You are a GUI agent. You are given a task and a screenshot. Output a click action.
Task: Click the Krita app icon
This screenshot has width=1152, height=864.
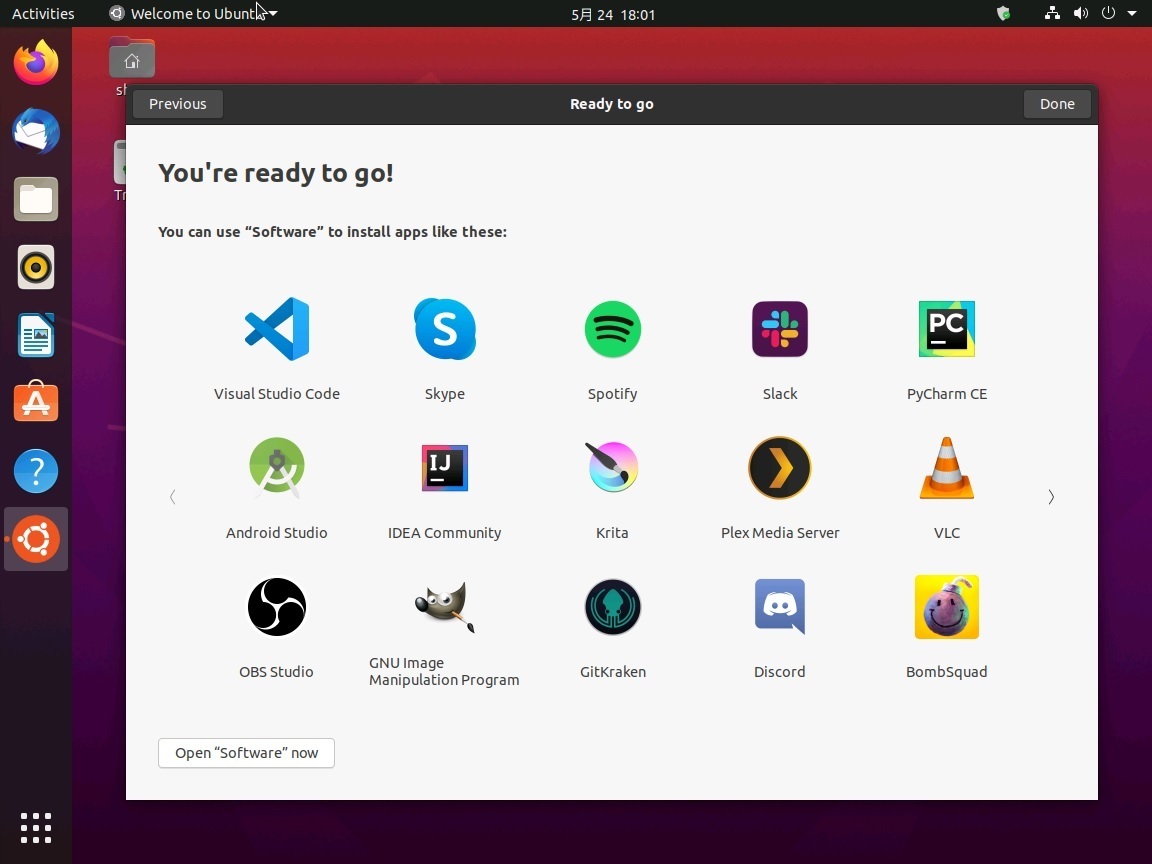[x=612, y=468]
